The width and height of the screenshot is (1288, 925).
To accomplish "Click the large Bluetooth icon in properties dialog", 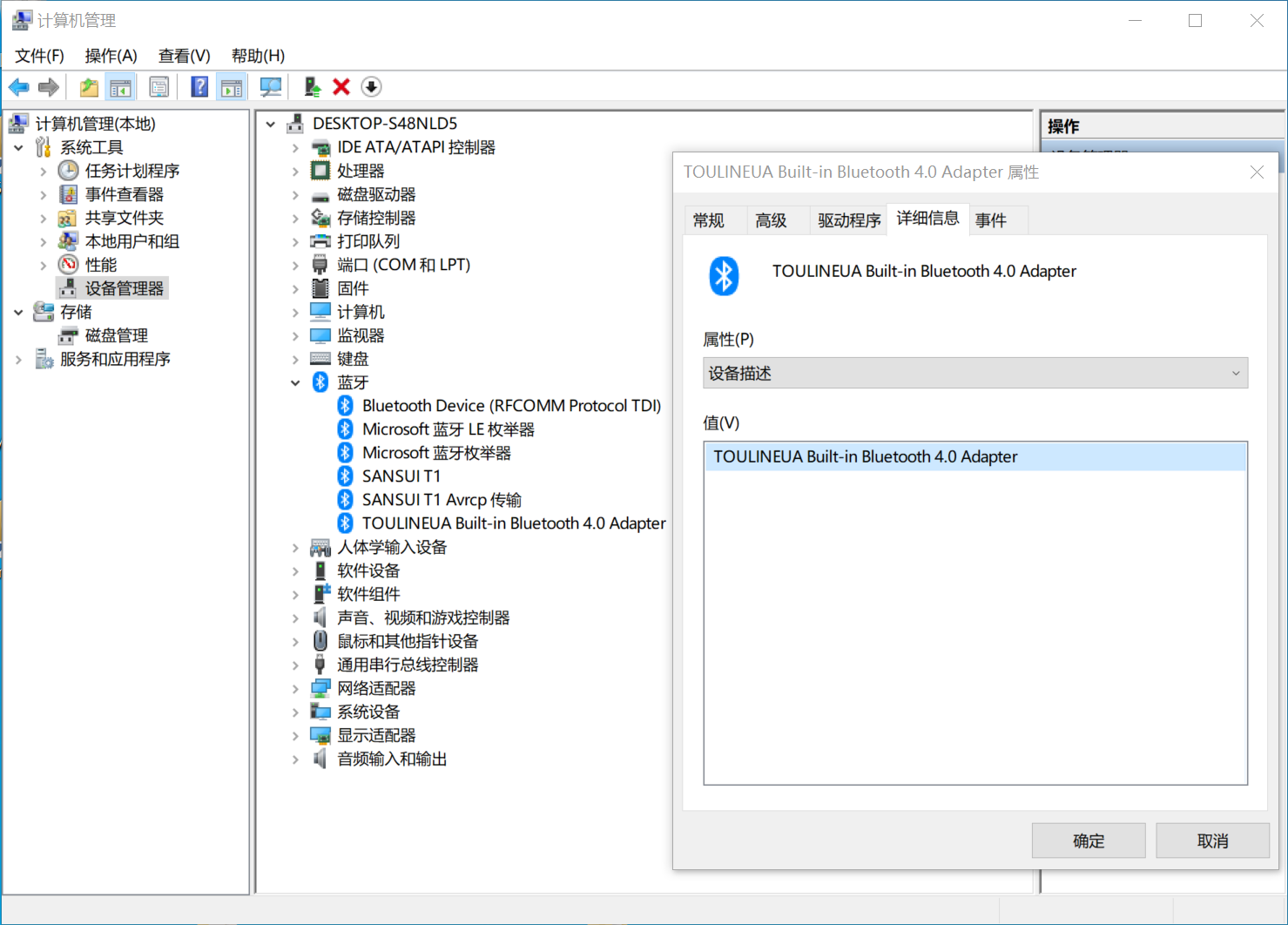I will pyautogui.click(x=724, y=276).
